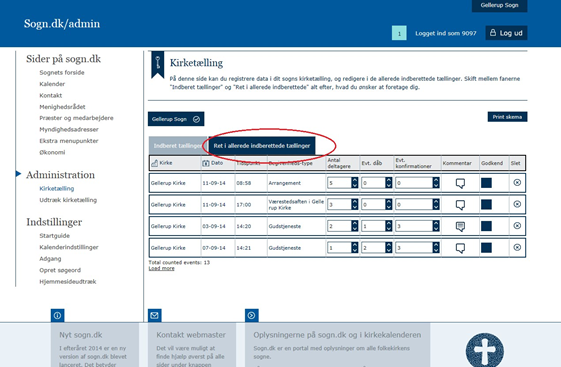This screenshot has height=367, width=561.
Task: Open comment icon for 11-09-14 08:58 Arrangement row
Action: pyautogui.click(x=460, y=184)
